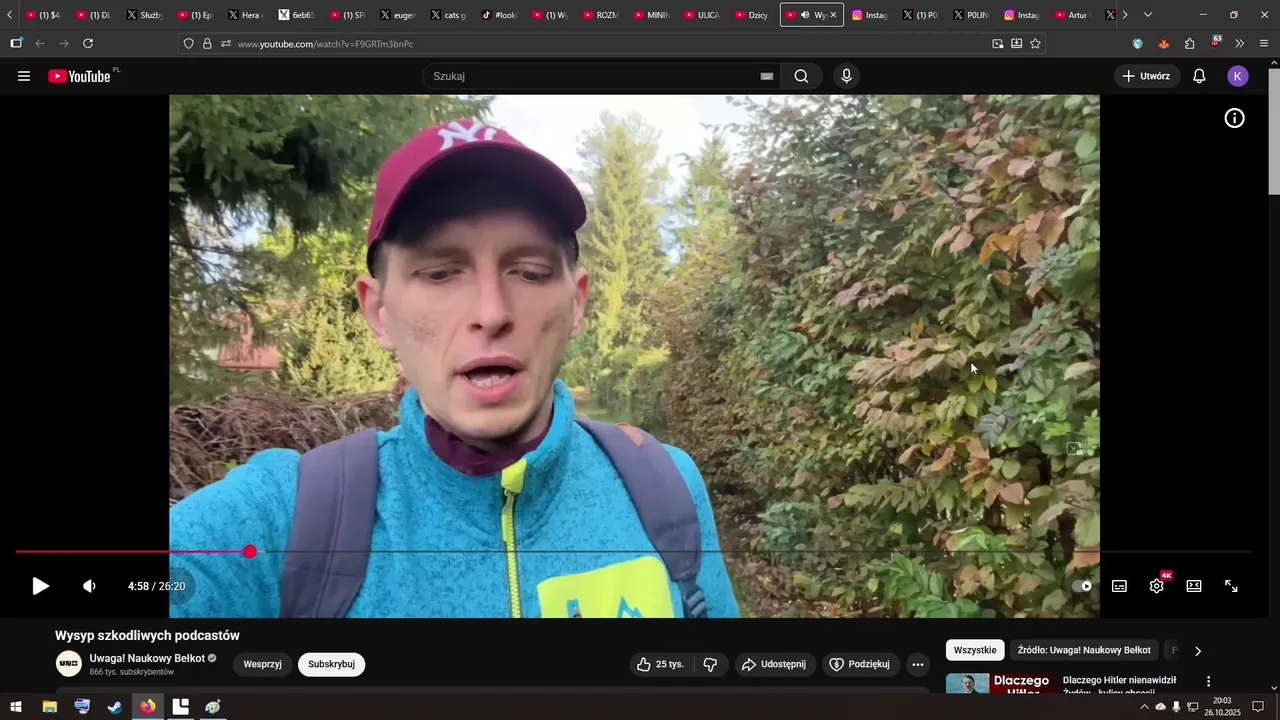Show more filter chips with arrow
Image resolution: width=1280 pixels, height=720 pixels.
[1198, 651]
